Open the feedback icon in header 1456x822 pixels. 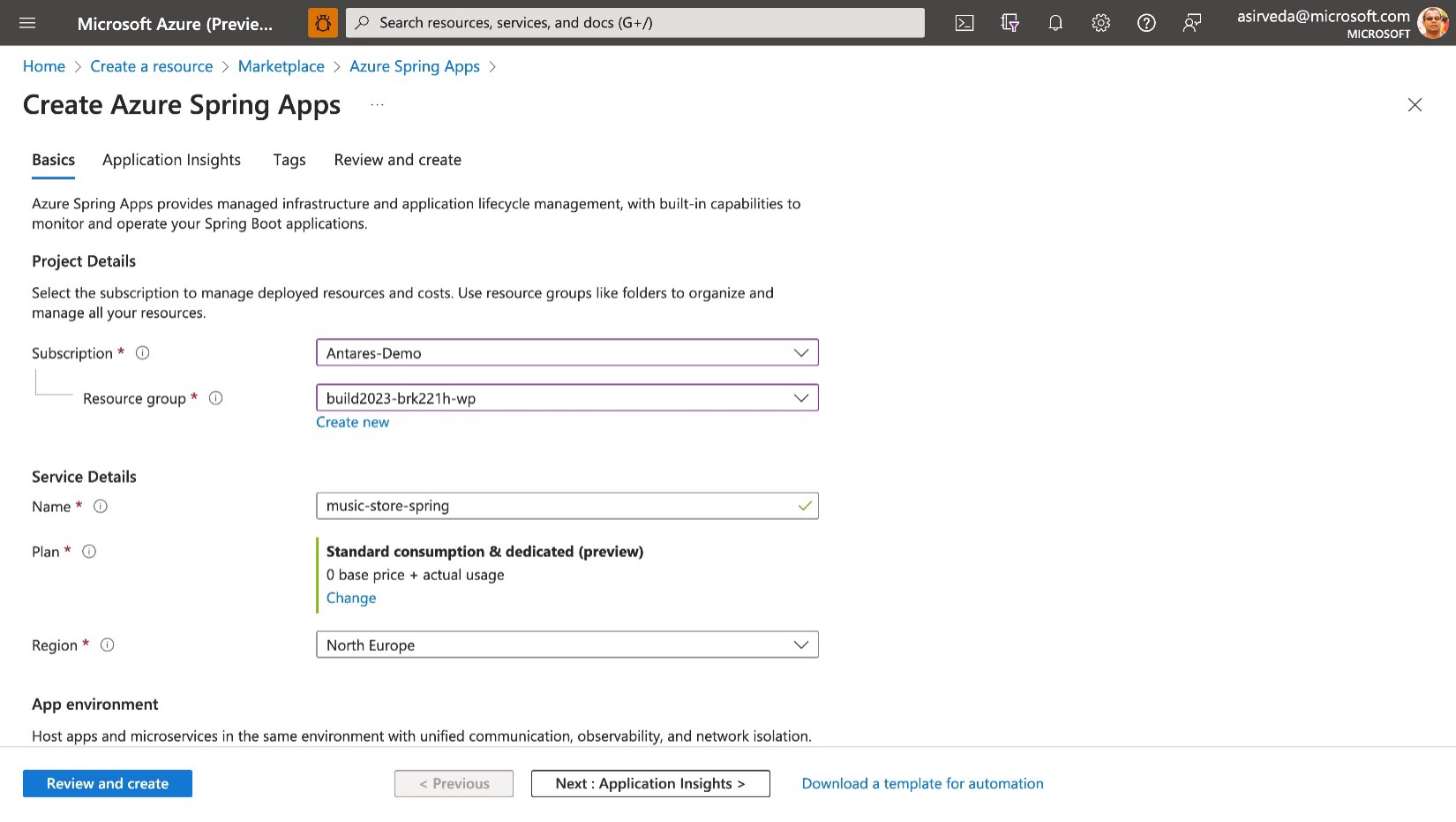(1192, 23)
